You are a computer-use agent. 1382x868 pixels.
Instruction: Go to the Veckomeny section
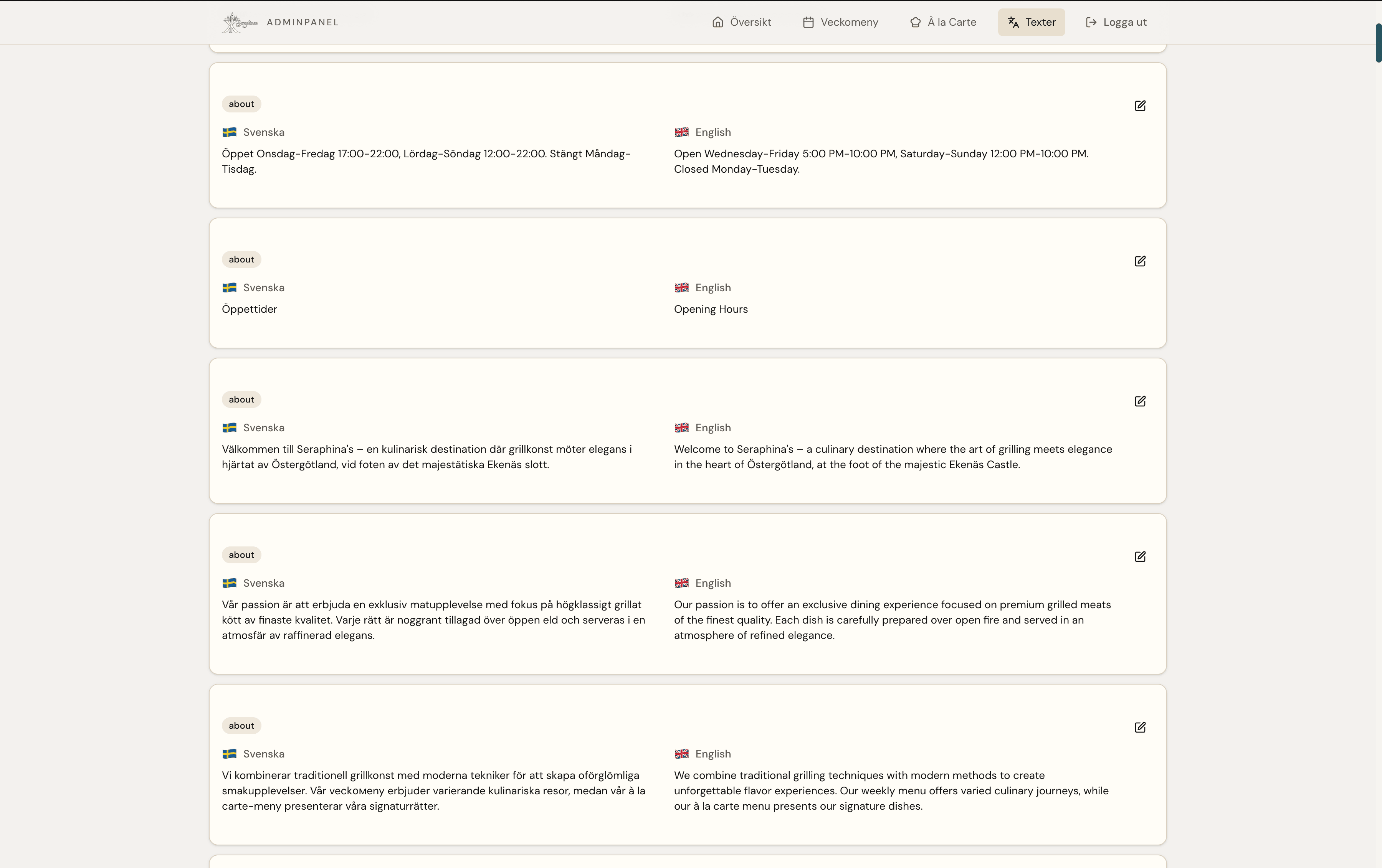pyautogui.click(x=840, y=22)
